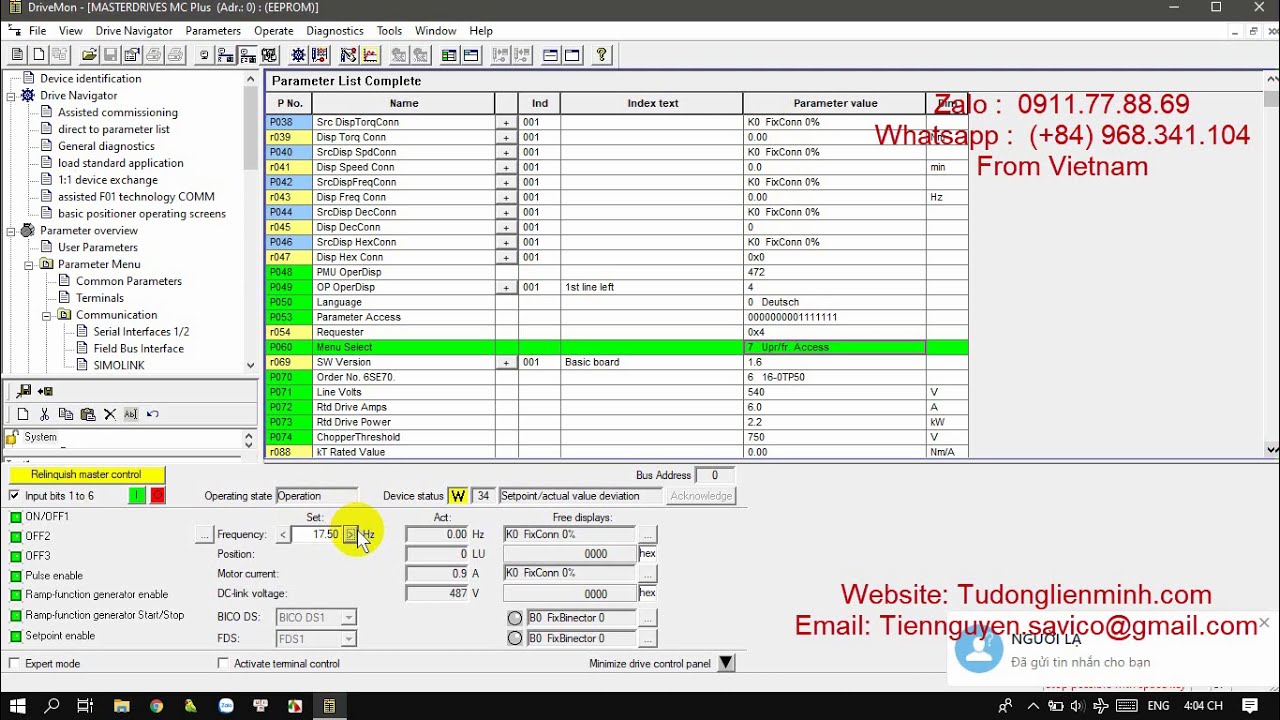
Task: Check Activate terminal control
Action: pos(223,663)
